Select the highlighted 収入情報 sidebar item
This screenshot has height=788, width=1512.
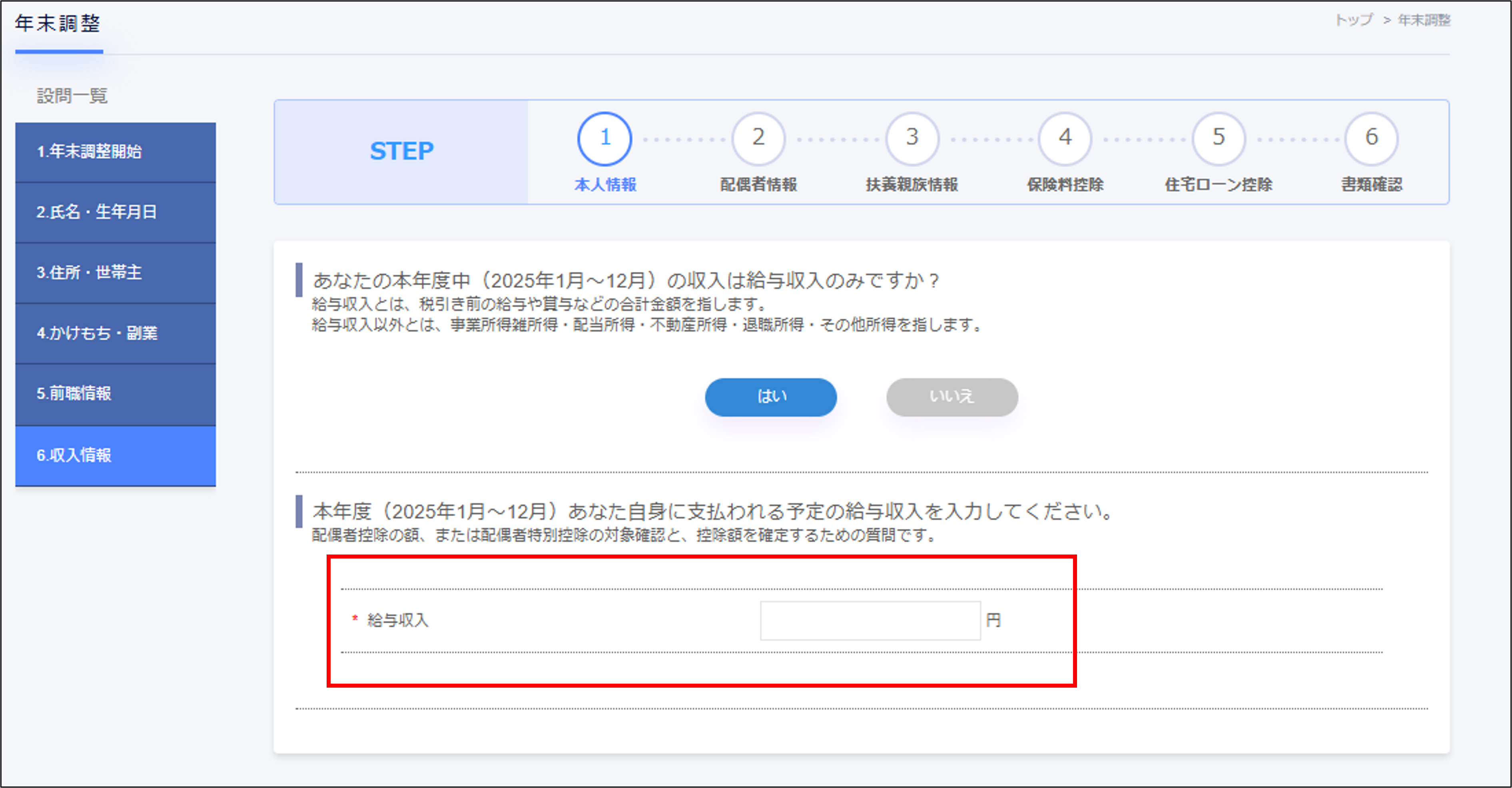(116, 456)
